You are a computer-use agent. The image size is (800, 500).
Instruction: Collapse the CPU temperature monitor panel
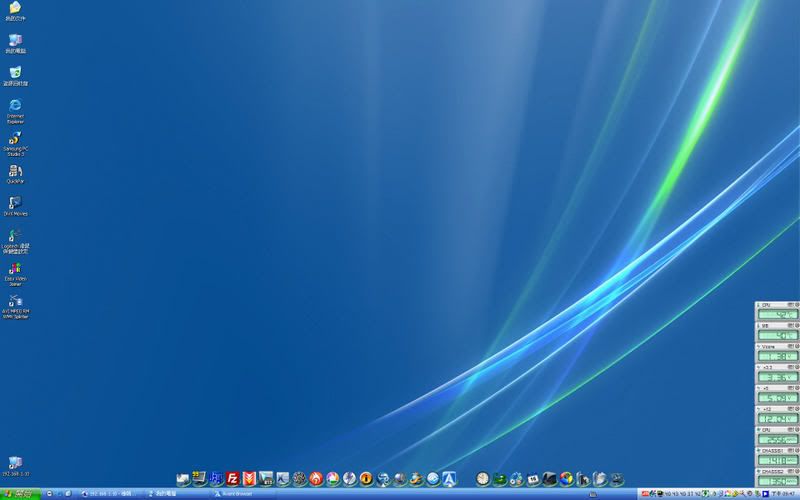tap(759, 304)
